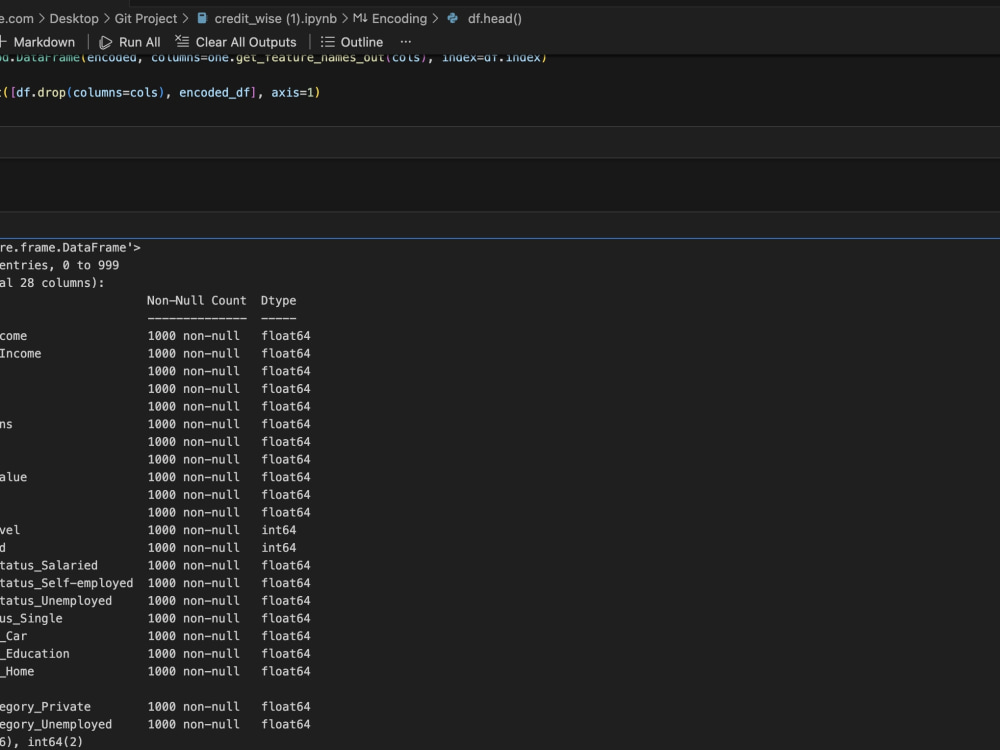Open the Encoding breadcrumb section
The width and height of the screenshot is (1000, 750).
[399, 18]
